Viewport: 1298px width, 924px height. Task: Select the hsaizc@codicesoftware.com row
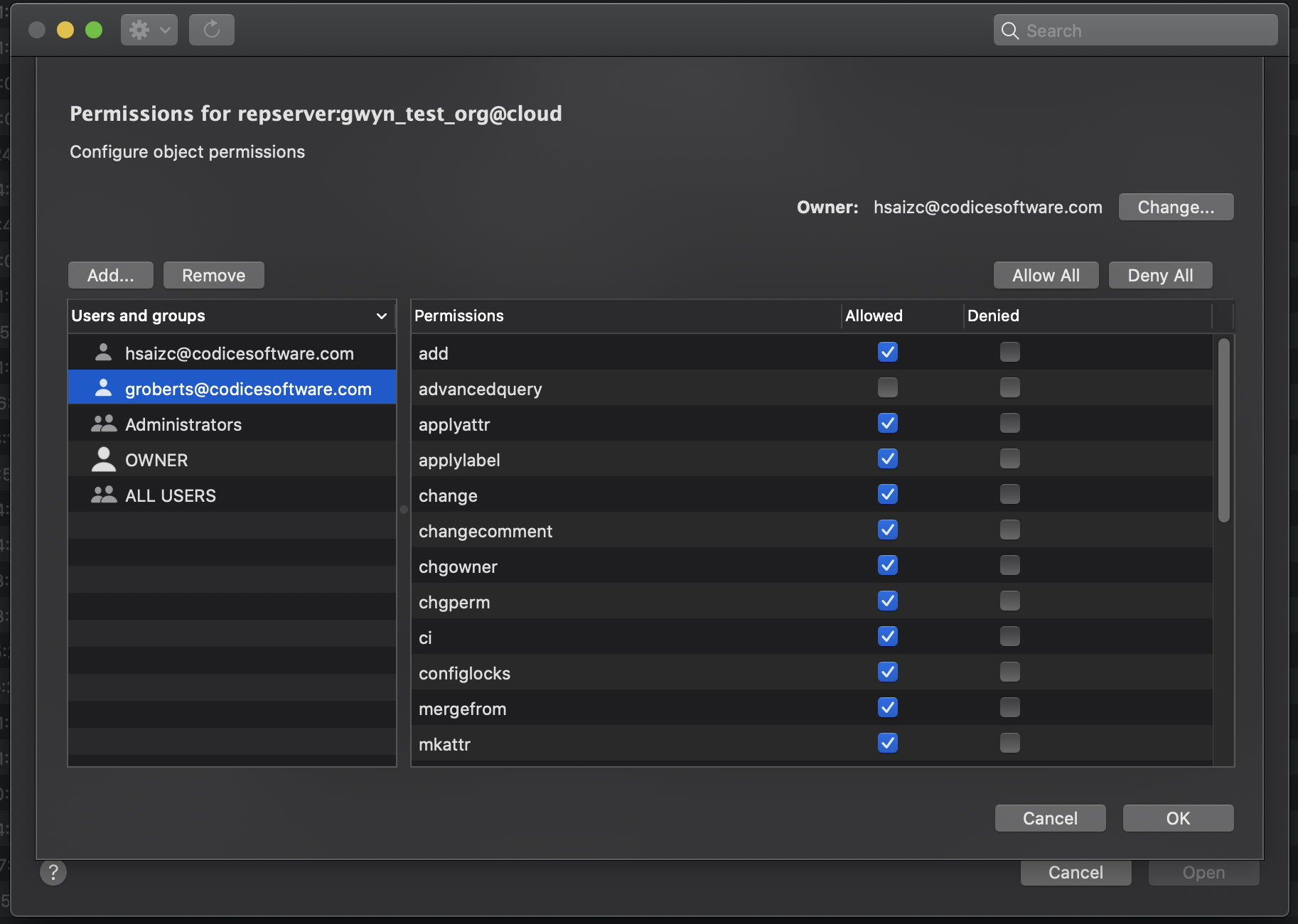[x=240, y=352]
